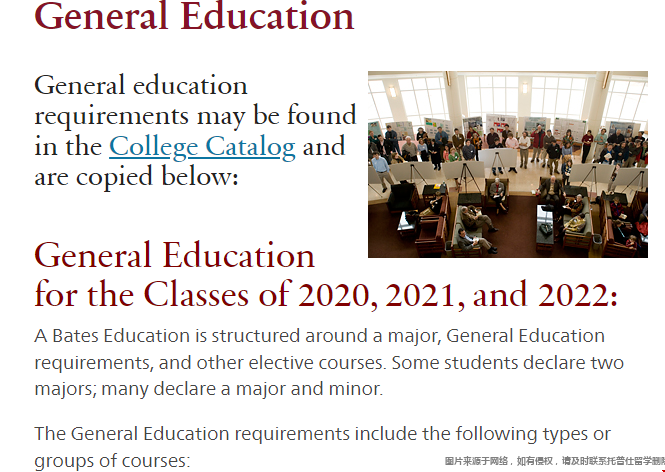Click the 'groups of courses:' text
Image resolution: width=665 pixels, height=472 pixels.
[x=112, y=461]
